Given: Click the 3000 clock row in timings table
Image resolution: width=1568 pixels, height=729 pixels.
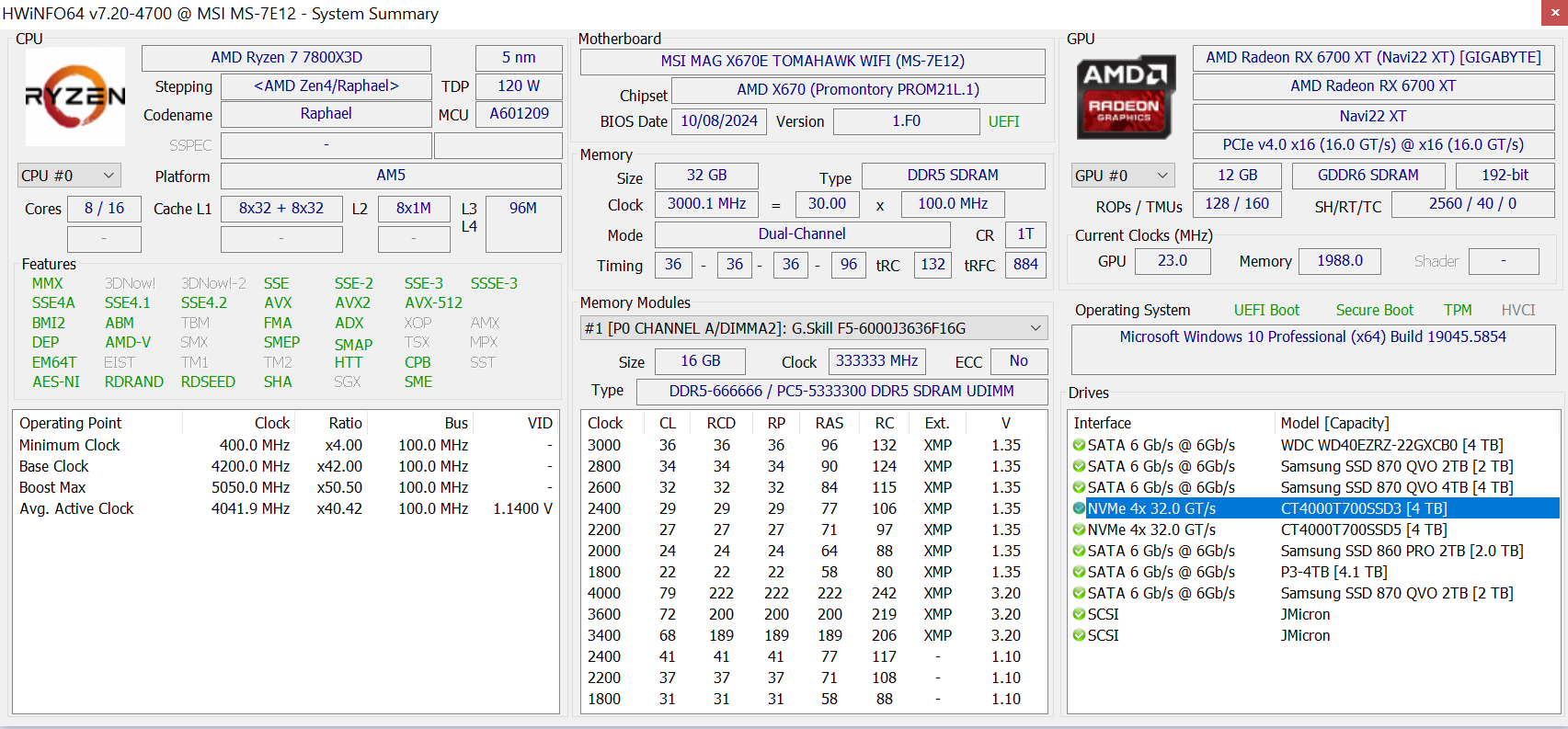Looking at the screenshot, I should (814, 445).
